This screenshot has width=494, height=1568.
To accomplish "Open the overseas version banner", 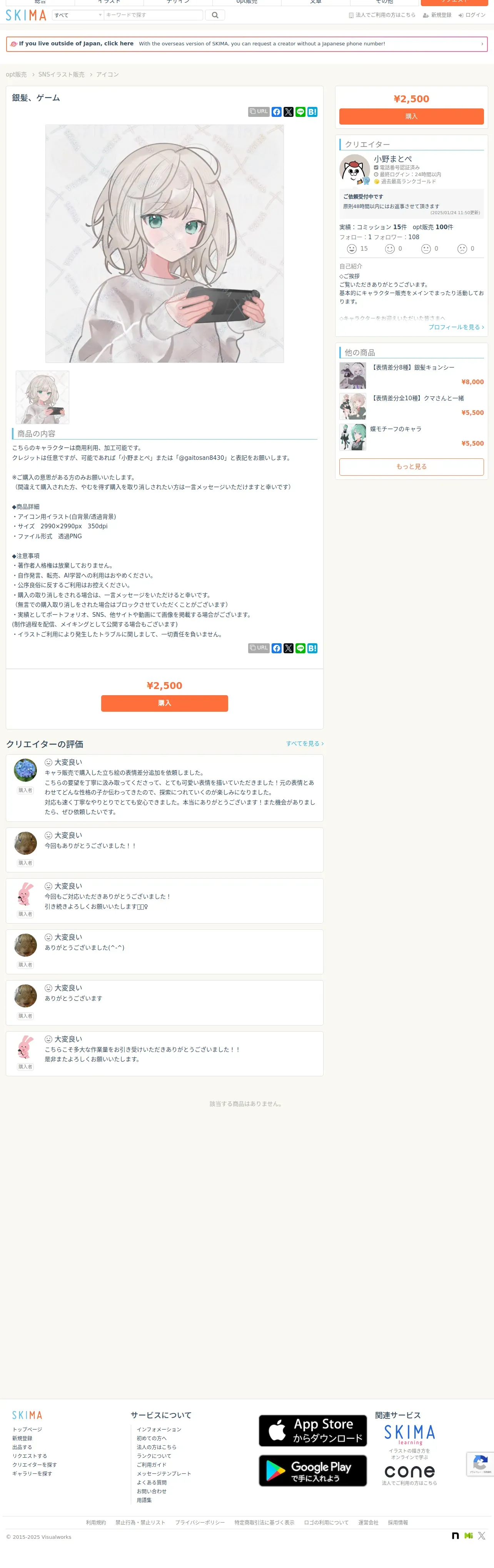I will pos(247,44).
